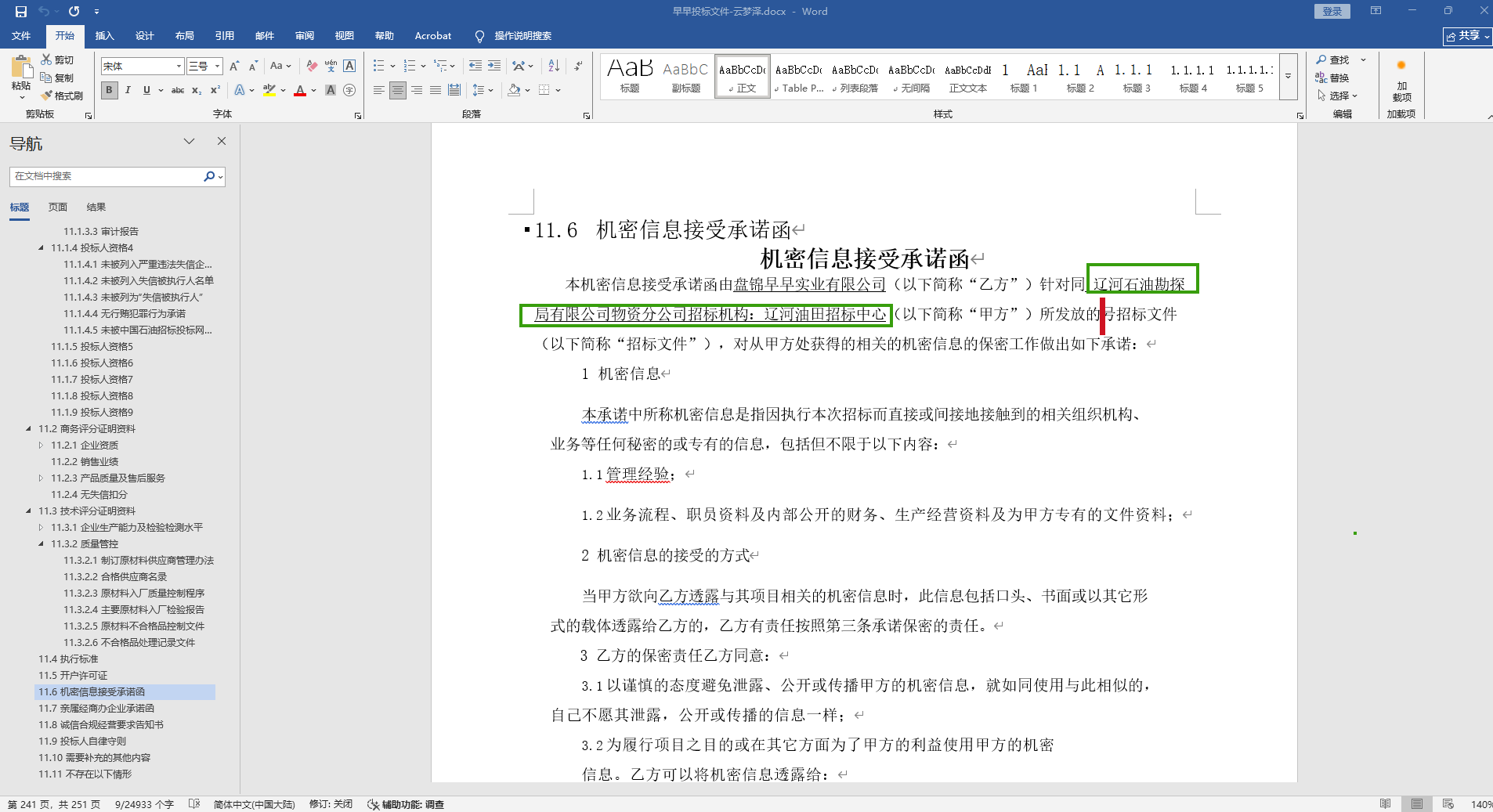Screen dimensions: 1493x812
Task: Apply strikethrough with the abc icon
Action: point(178,90)
